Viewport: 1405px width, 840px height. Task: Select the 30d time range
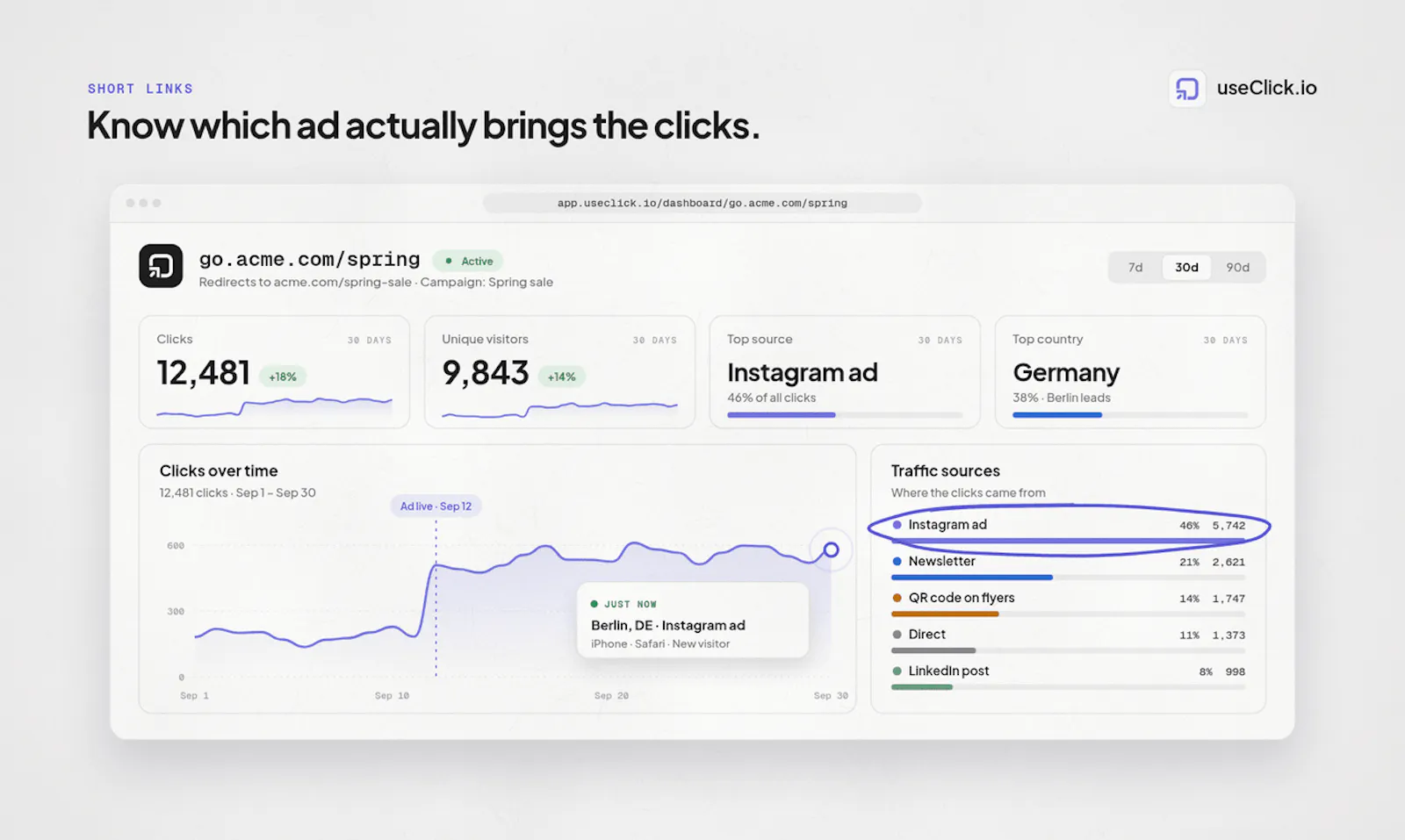(x=1186, y=268)
